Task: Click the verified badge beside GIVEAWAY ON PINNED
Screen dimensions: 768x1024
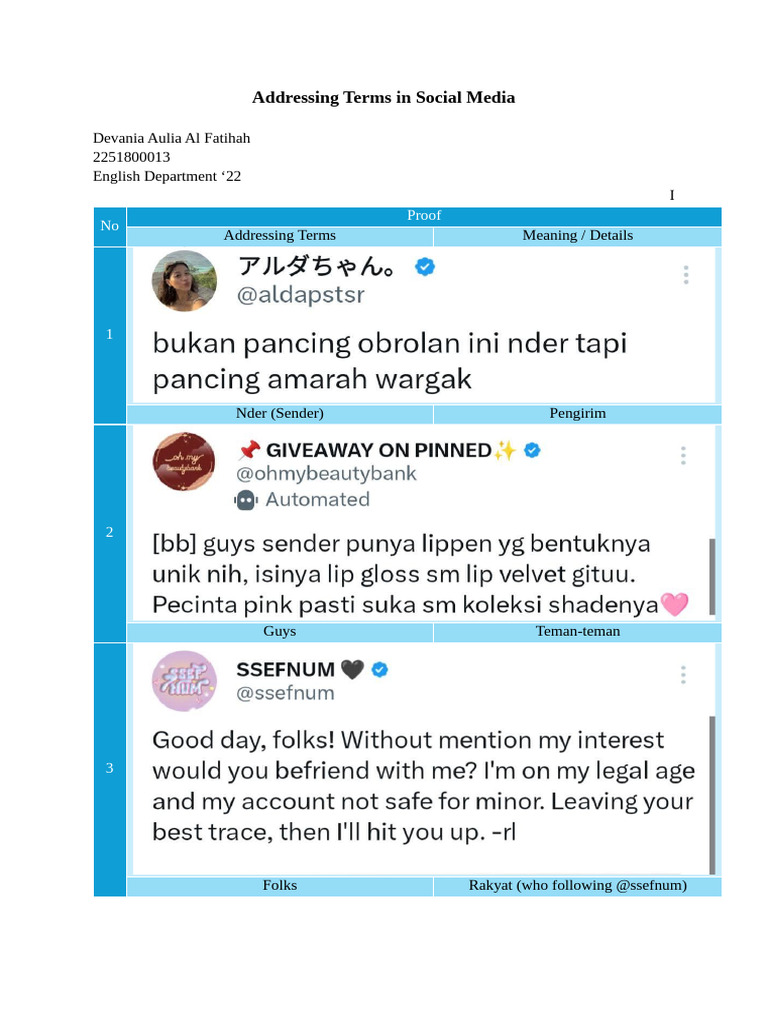Action: point(532,450)
